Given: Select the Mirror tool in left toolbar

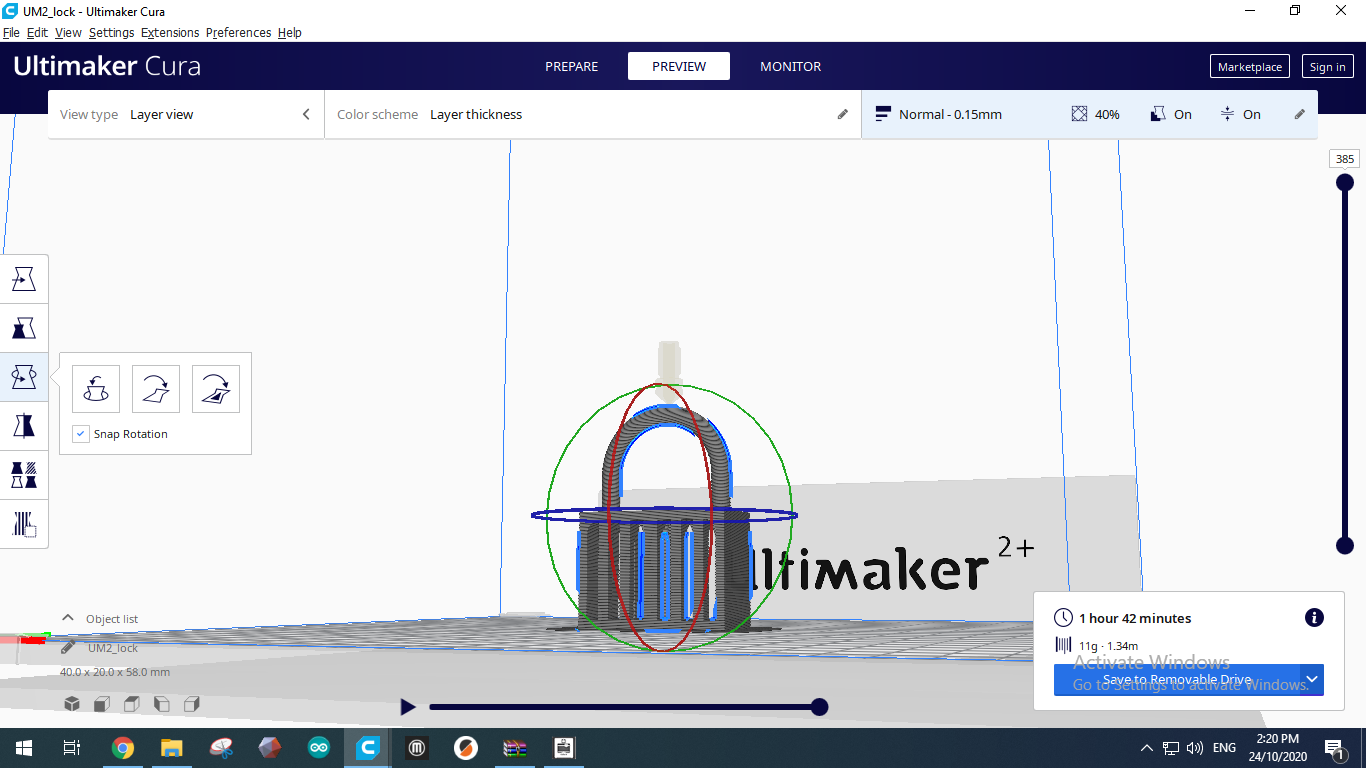Looking at the screenshot, I should [x=24, y=426].
